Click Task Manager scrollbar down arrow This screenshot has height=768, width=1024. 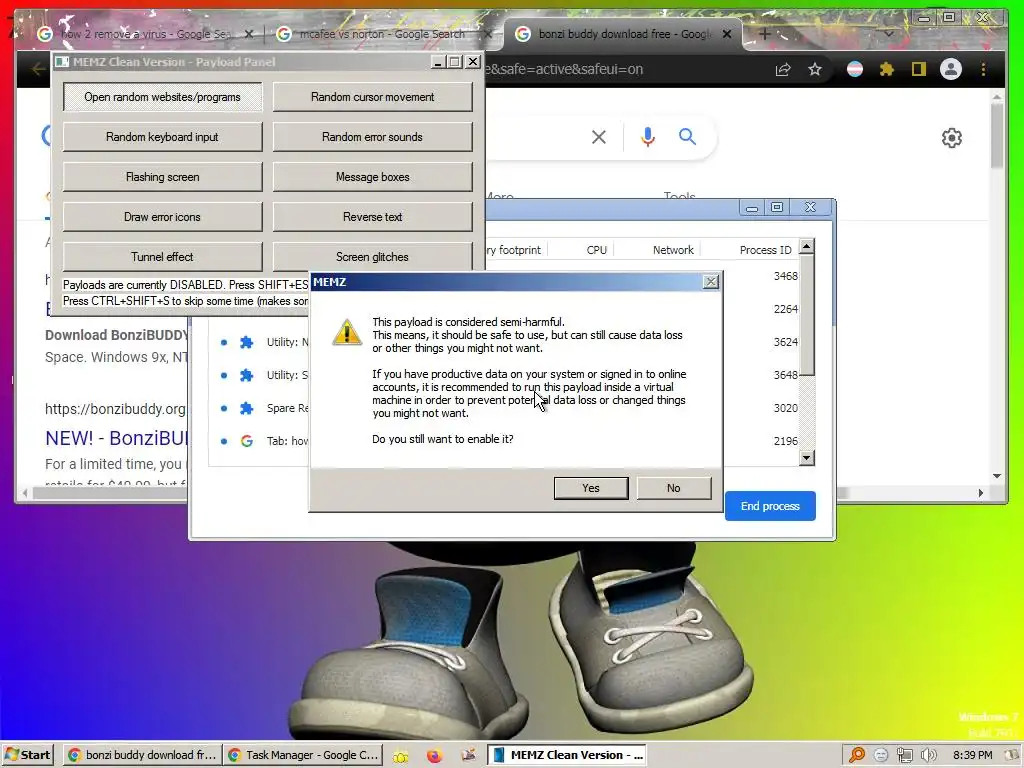807,458
